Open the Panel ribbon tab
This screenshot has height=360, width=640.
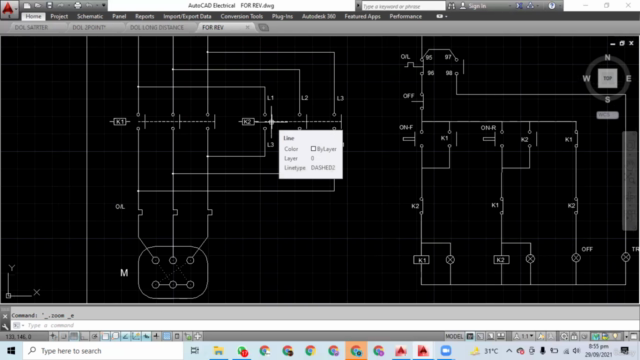coord(119,16)
